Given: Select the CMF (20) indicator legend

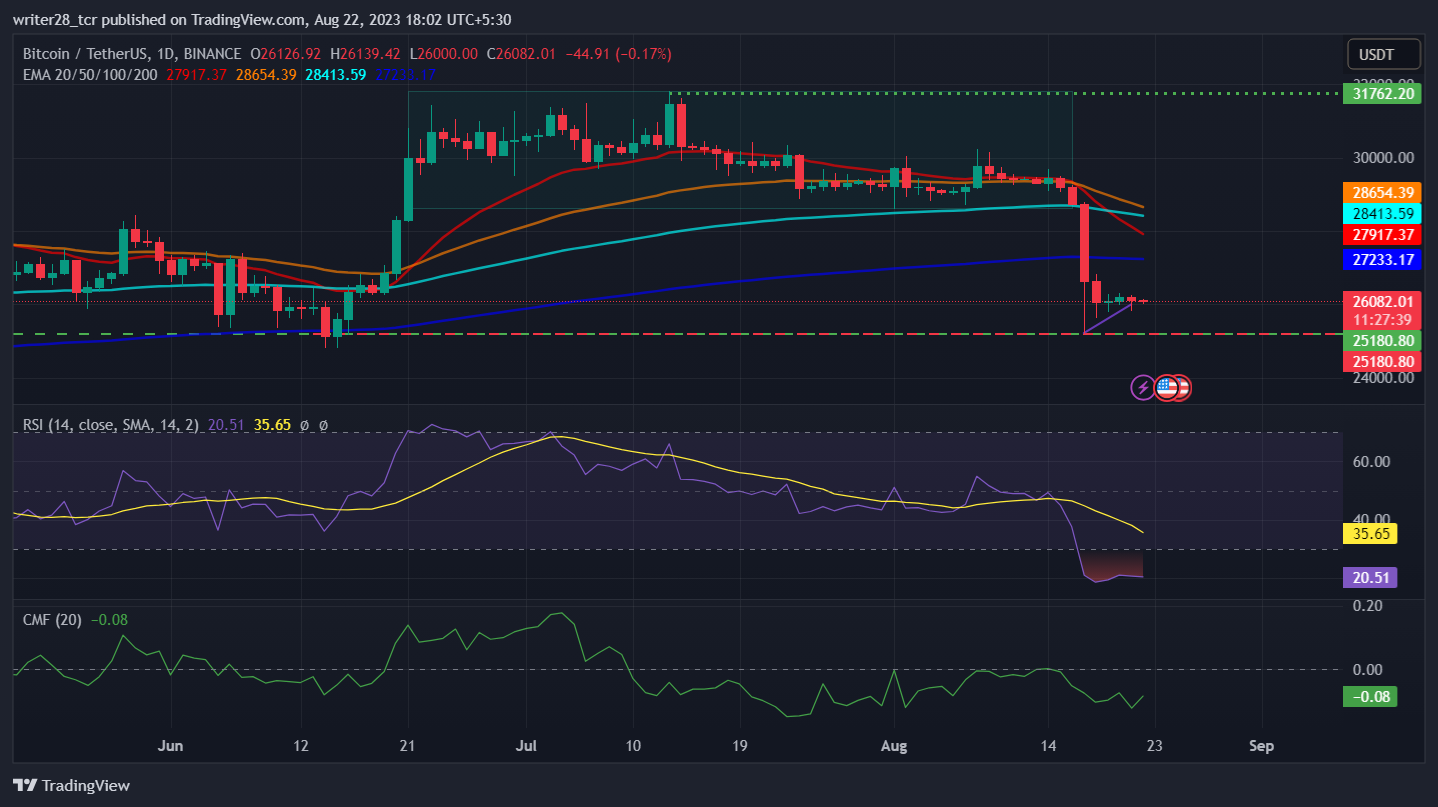Looking at the screenshot, I should [52, 620].
